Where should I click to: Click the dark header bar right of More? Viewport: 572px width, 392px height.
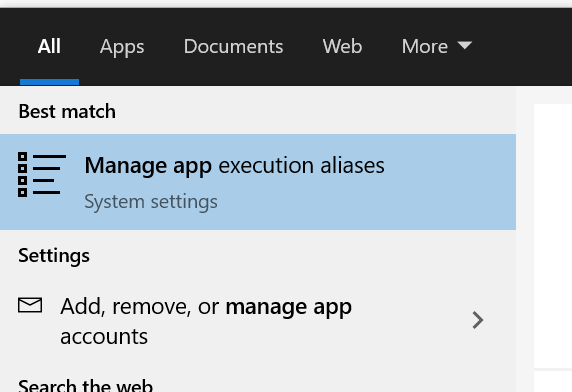point(522,47)
